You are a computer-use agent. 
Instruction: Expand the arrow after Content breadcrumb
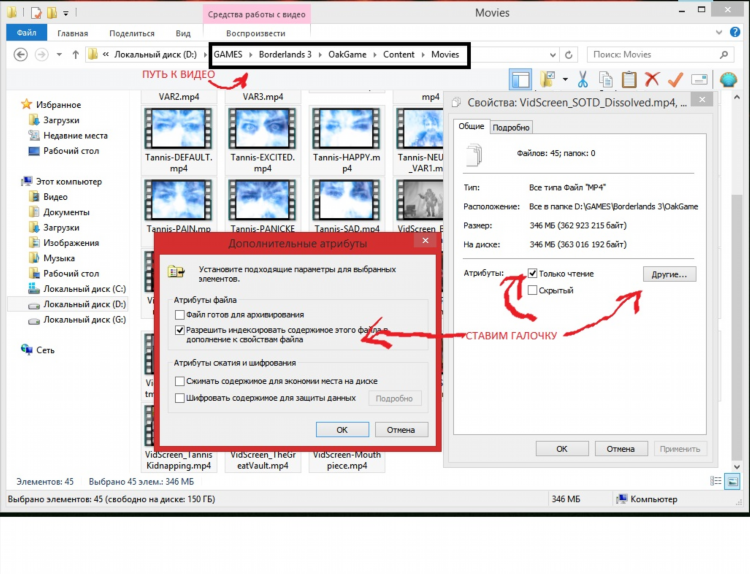[x=423, y=55]
